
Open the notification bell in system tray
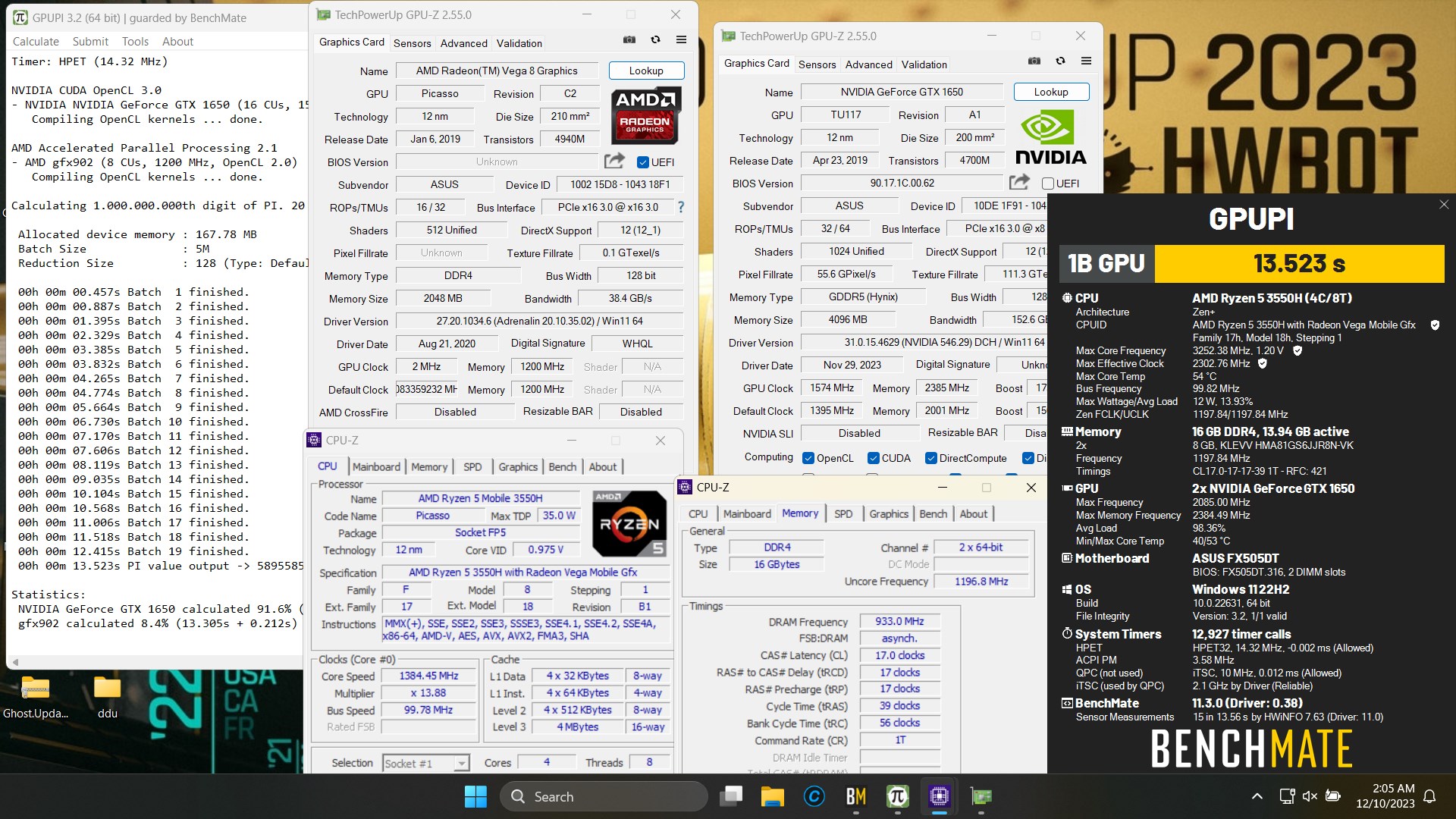point(1429,796)
